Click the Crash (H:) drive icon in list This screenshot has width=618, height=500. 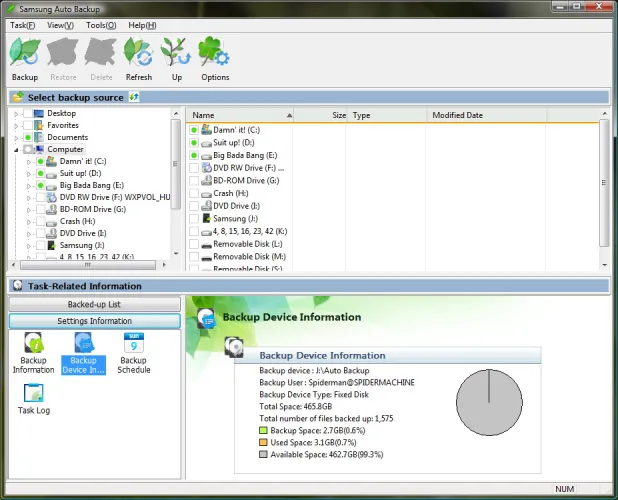click(207, 194)
